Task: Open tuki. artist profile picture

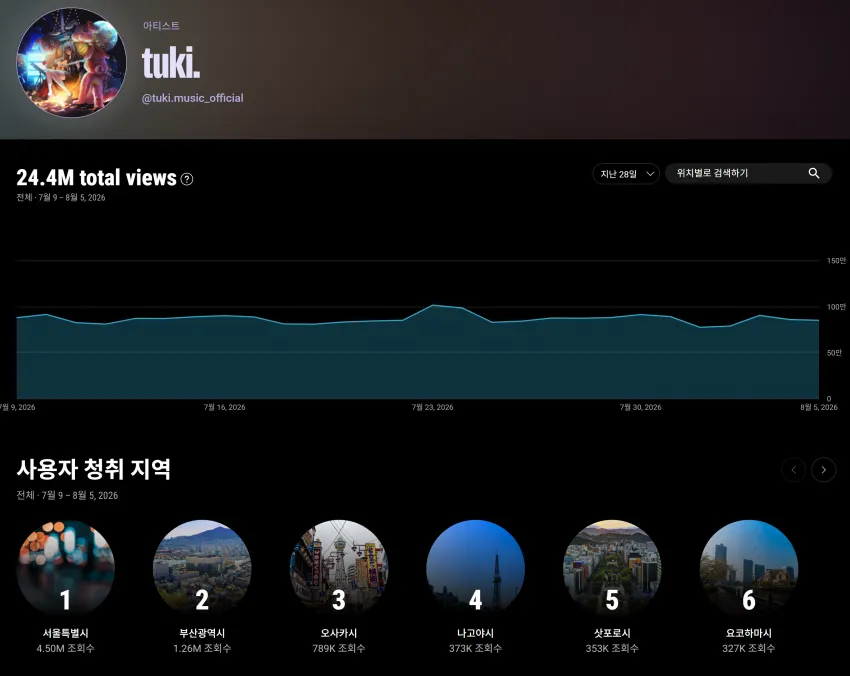Action: point(72,62)
